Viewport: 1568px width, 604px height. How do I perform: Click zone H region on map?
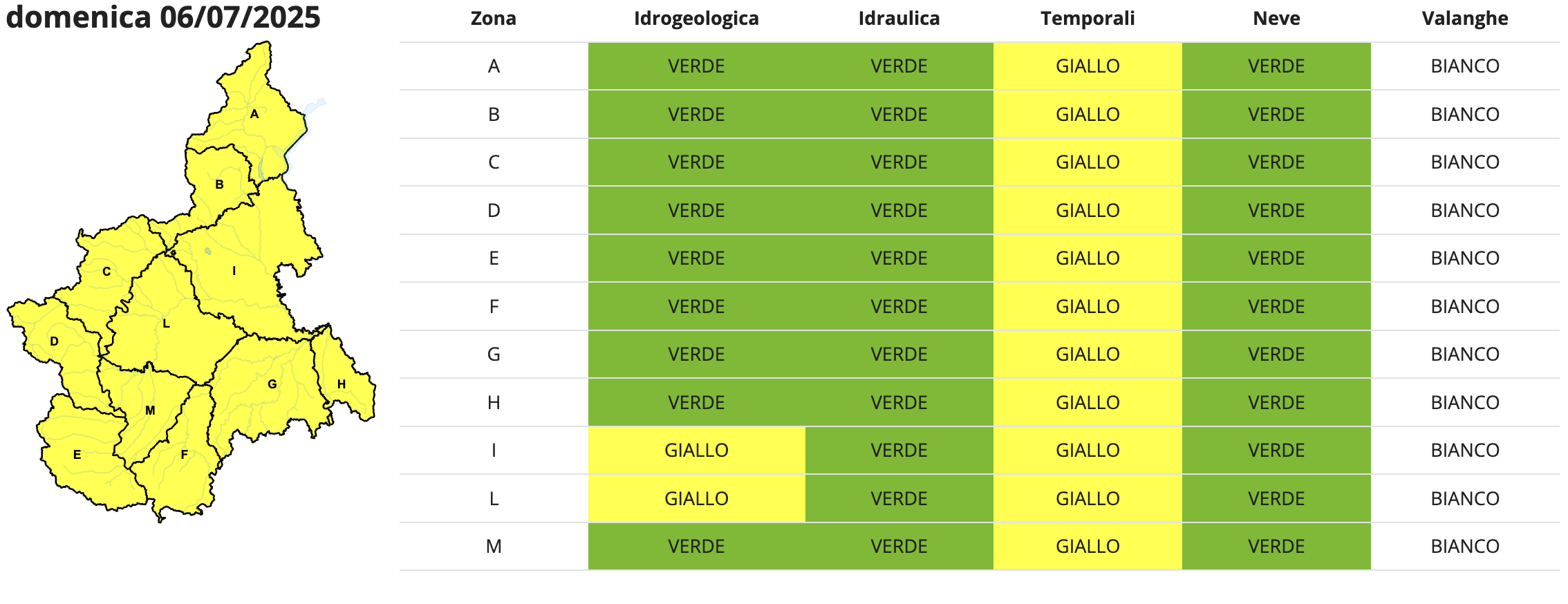342,384
